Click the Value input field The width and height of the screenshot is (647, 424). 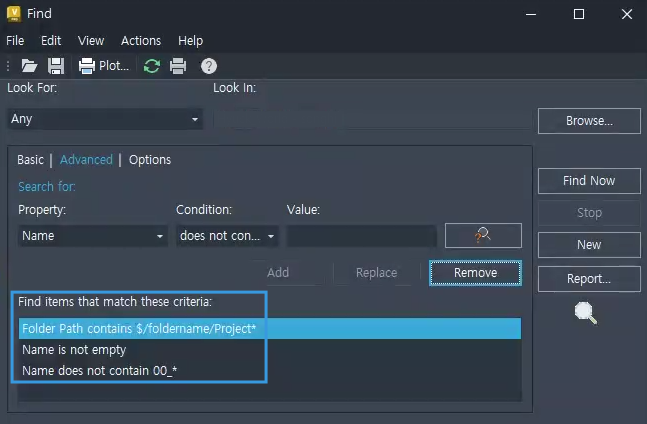(361, 236)
